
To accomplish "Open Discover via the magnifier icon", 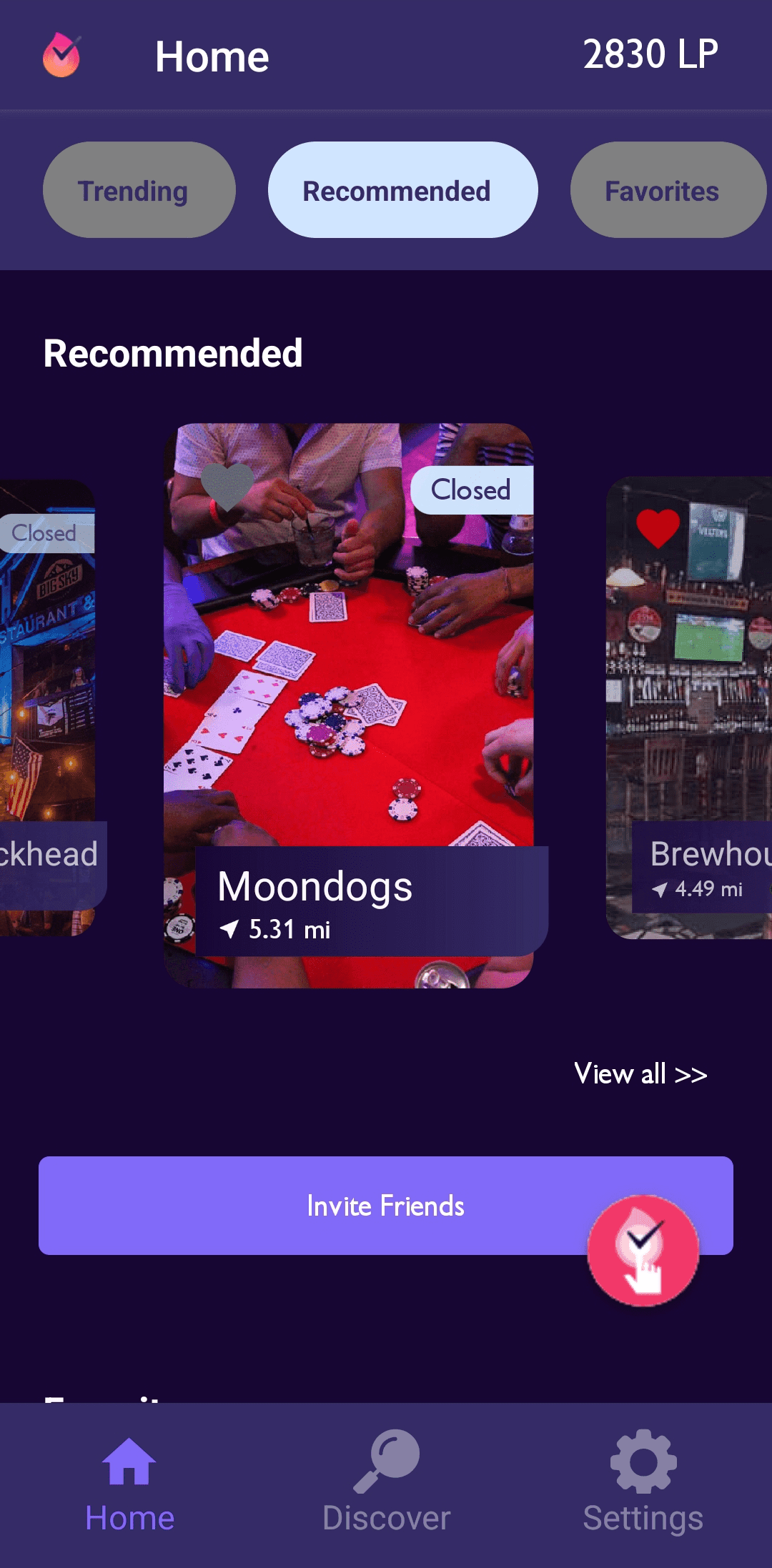I will 387,1461.
